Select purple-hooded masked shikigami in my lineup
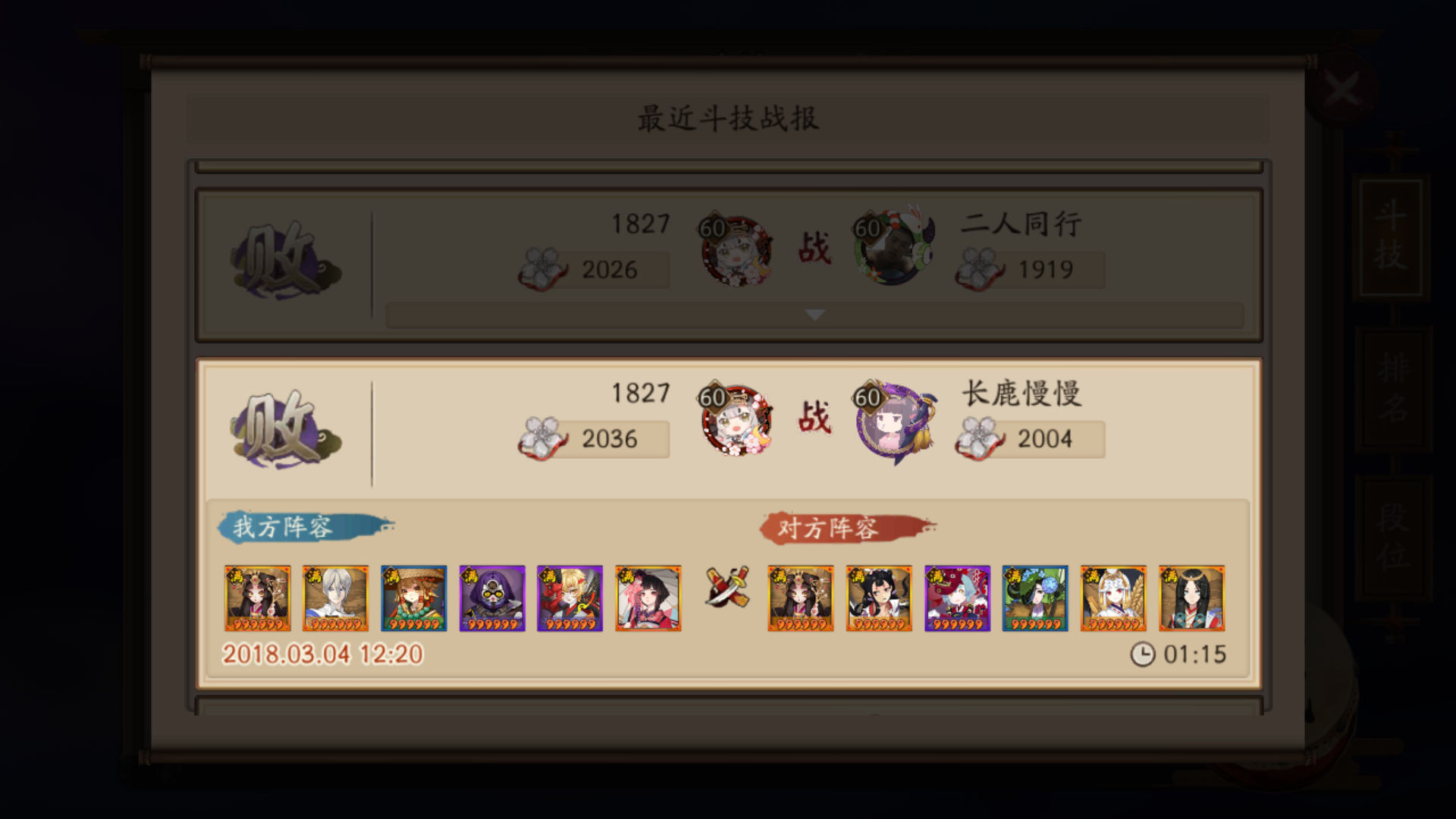The width and height of the screenshot is (1456, 819). tap(491, 598)
